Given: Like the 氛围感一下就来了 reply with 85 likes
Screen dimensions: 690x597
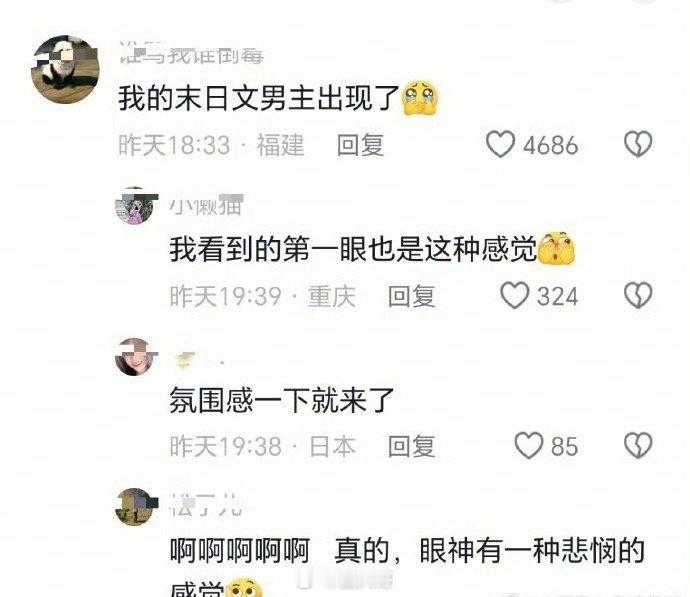Looking at the screenshot, I should [x=529, y=446].
